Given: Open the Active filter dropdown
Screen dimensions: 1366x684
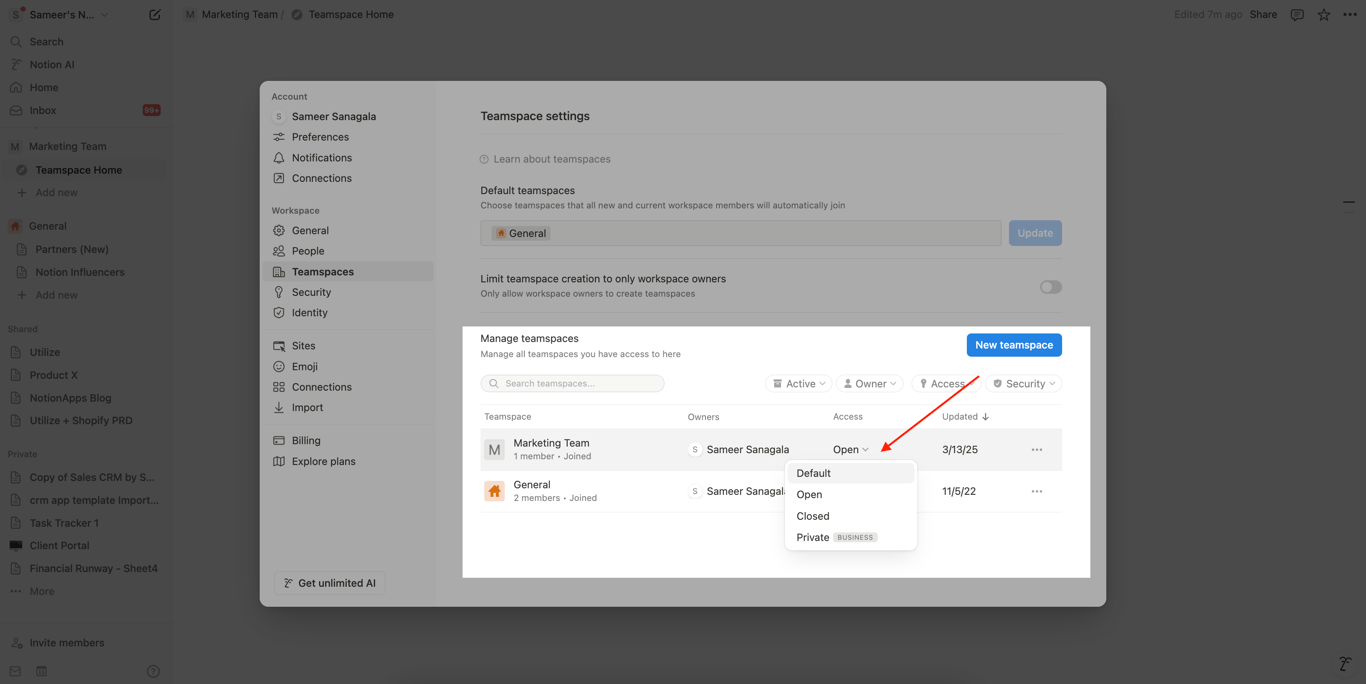Looking at the screenshot, I should pyautogui.click(x=798, y=384).
